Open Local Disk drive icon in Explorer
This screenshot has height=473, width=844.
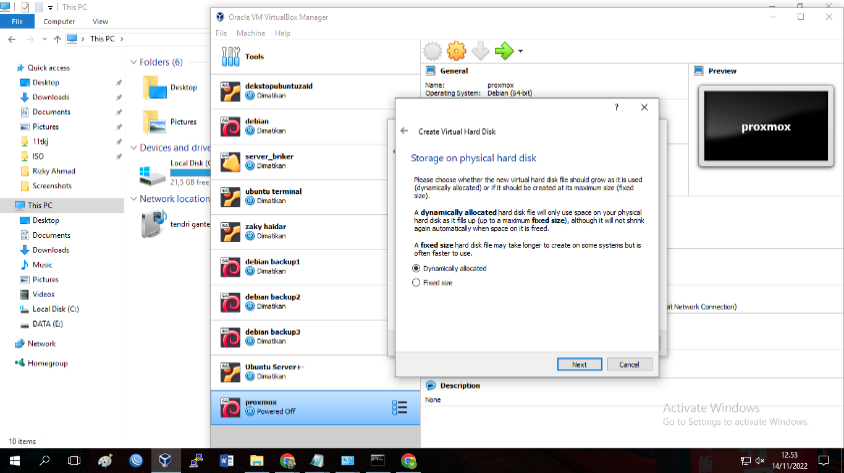pos(152,175)
